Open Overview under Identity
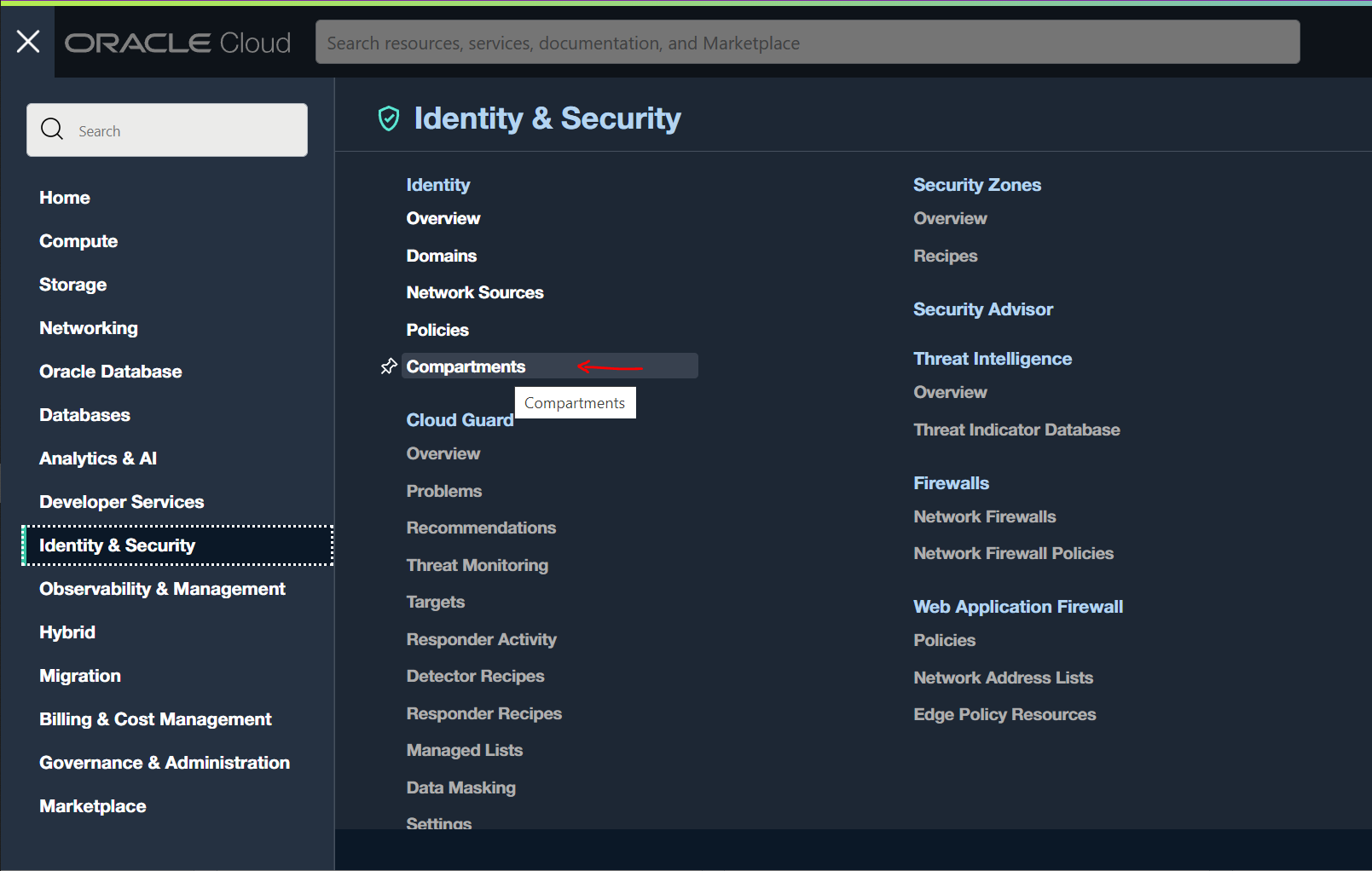Screen dimensions: 1372x871 pyautogui.click(x=443, y=218)
